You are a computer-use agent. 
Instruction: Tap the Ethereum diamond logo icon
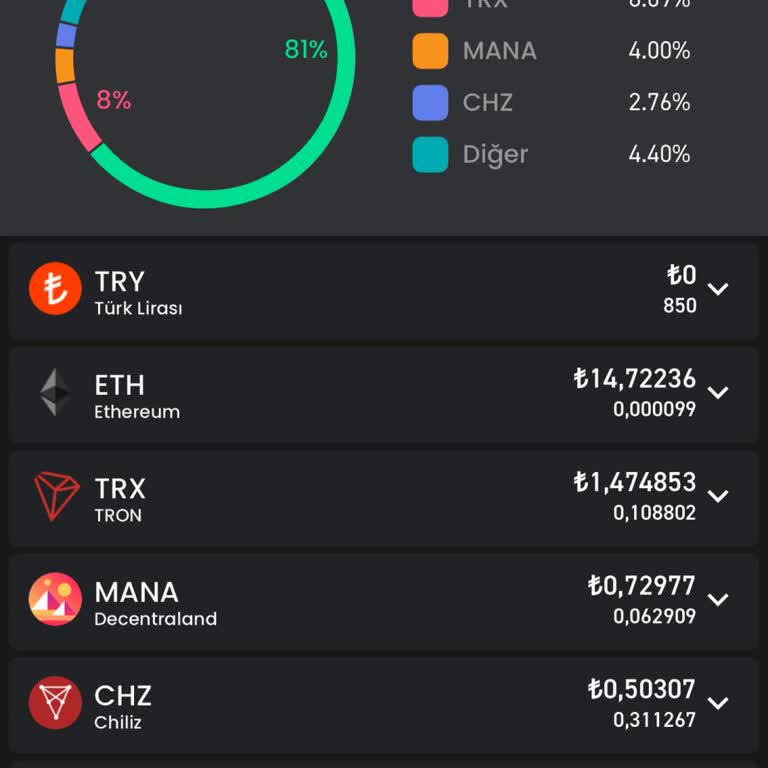tap(55, 393)
